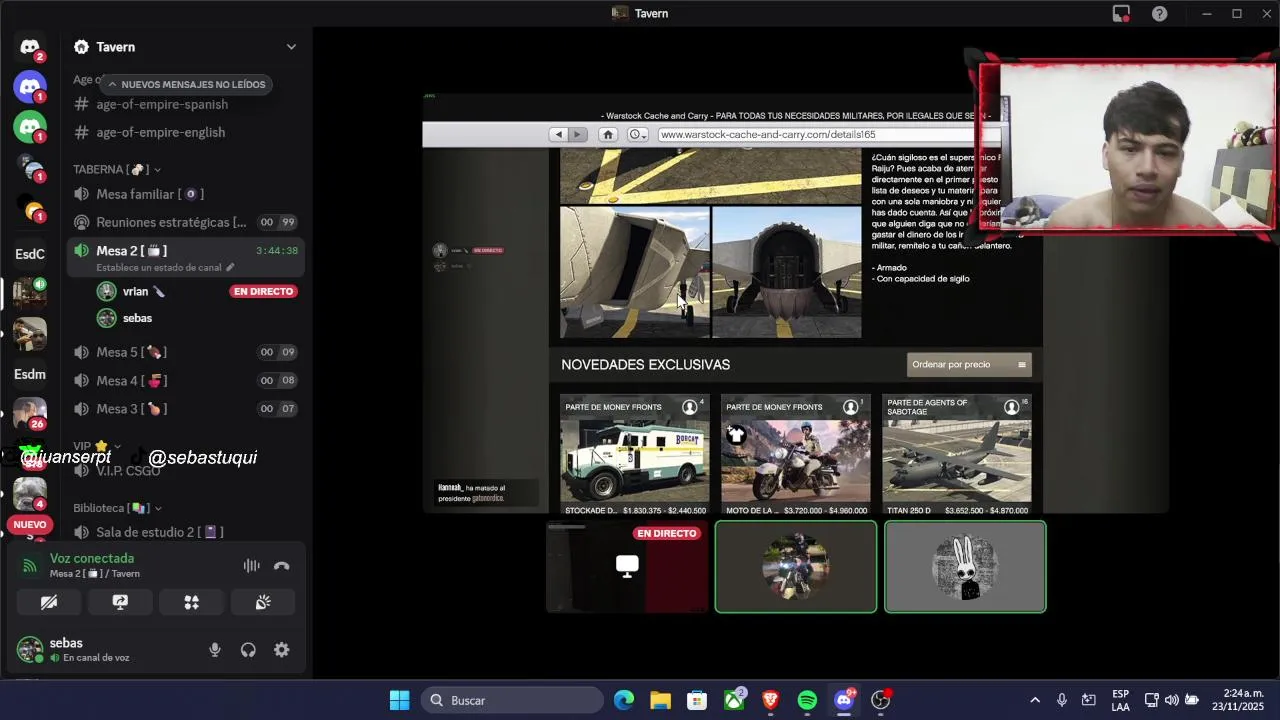Open OBS Studio from taskbar
The width and height of the screenshot is (1280, 720).
[880, 700]
